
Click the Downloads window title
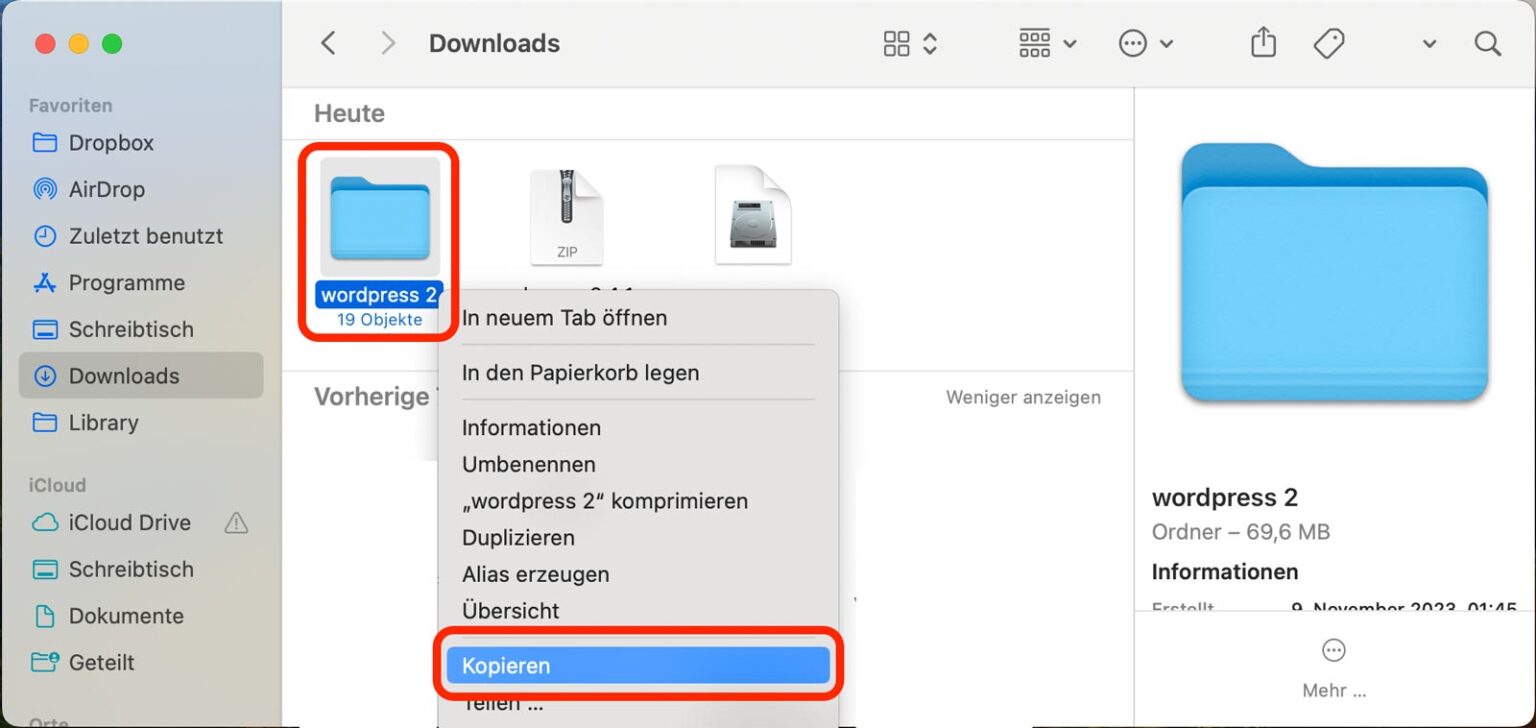494,44
